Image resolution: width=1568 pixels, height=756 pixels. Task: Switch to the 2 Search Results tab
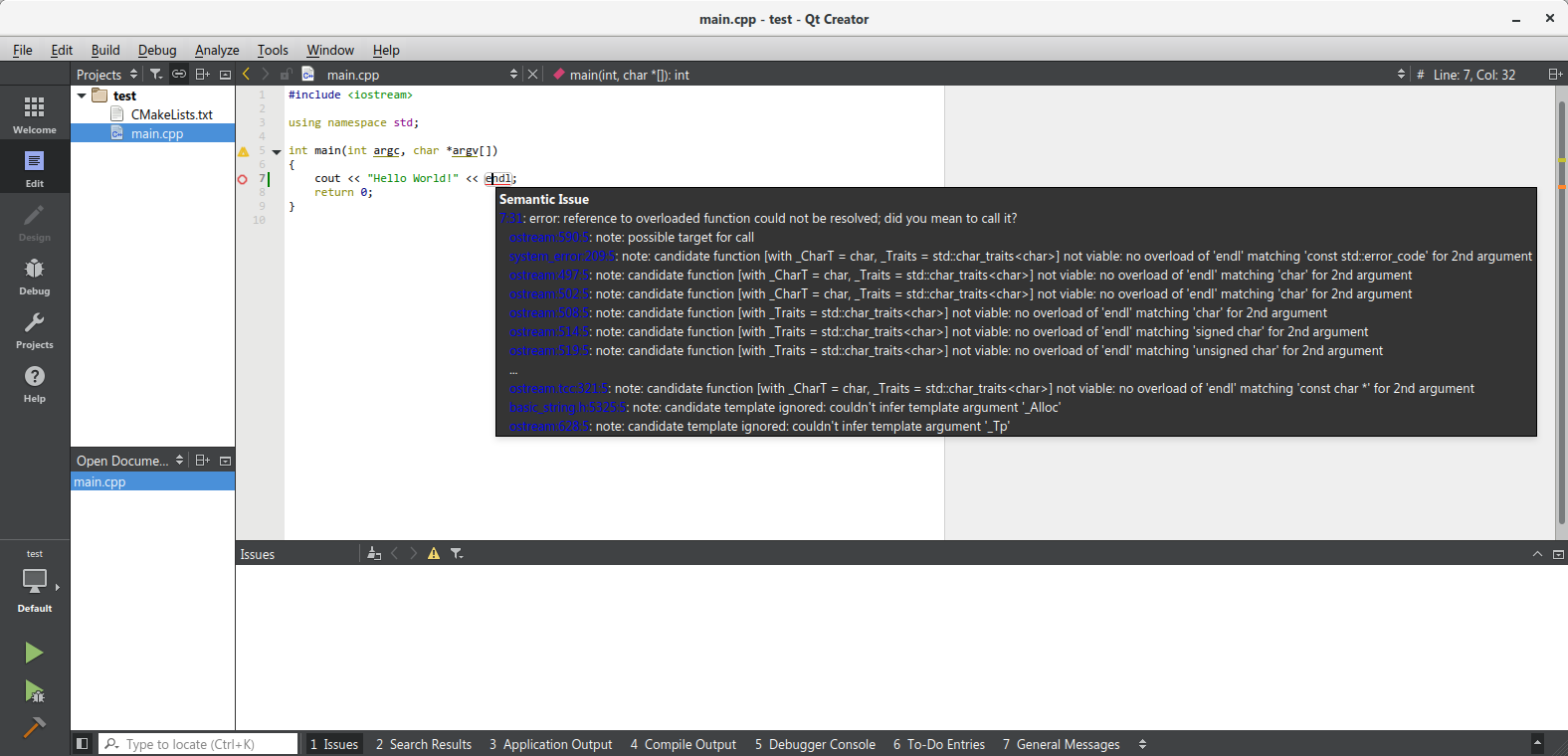(423, 743)
